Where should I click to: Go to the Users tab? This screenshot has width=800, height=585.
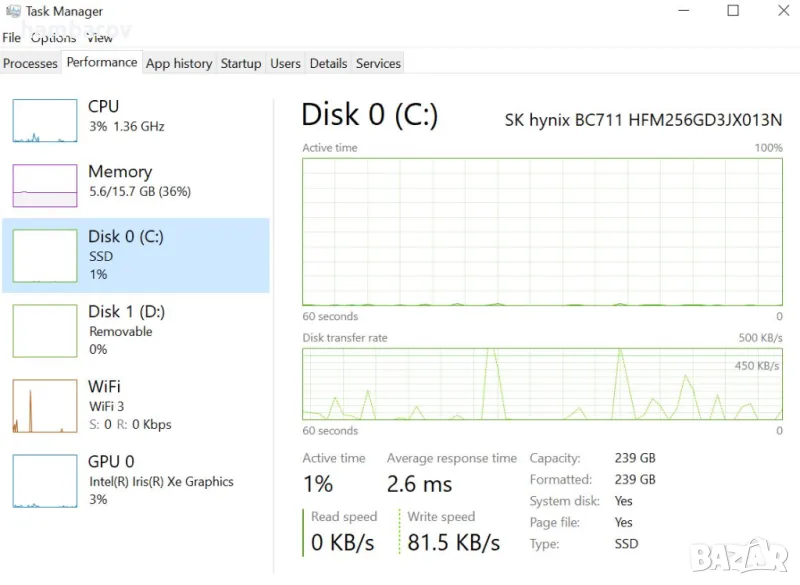pyautogui.click(x=285, y=63)
